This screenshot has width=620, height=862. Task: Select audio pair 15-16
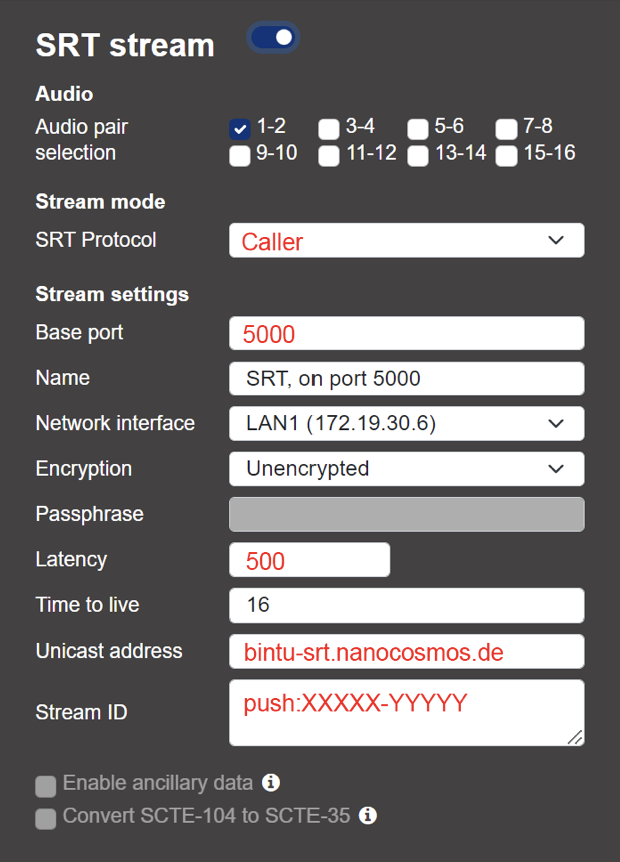point(506,156)
